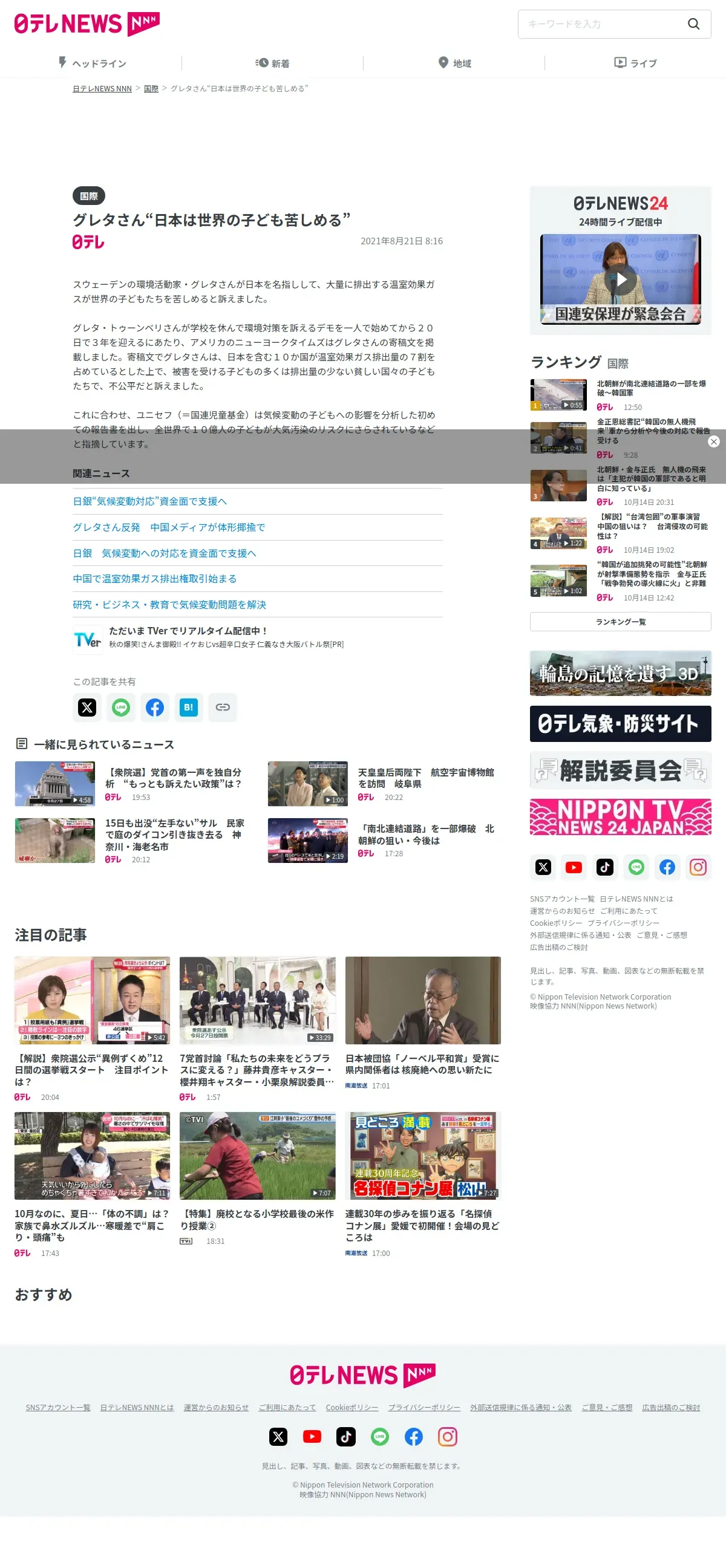Click 日テレNEWS NNN breadcrumb link
Image resolution: width=726 pixels, height=1568 pixels.
pyautogui.click(x=102, y=88)
